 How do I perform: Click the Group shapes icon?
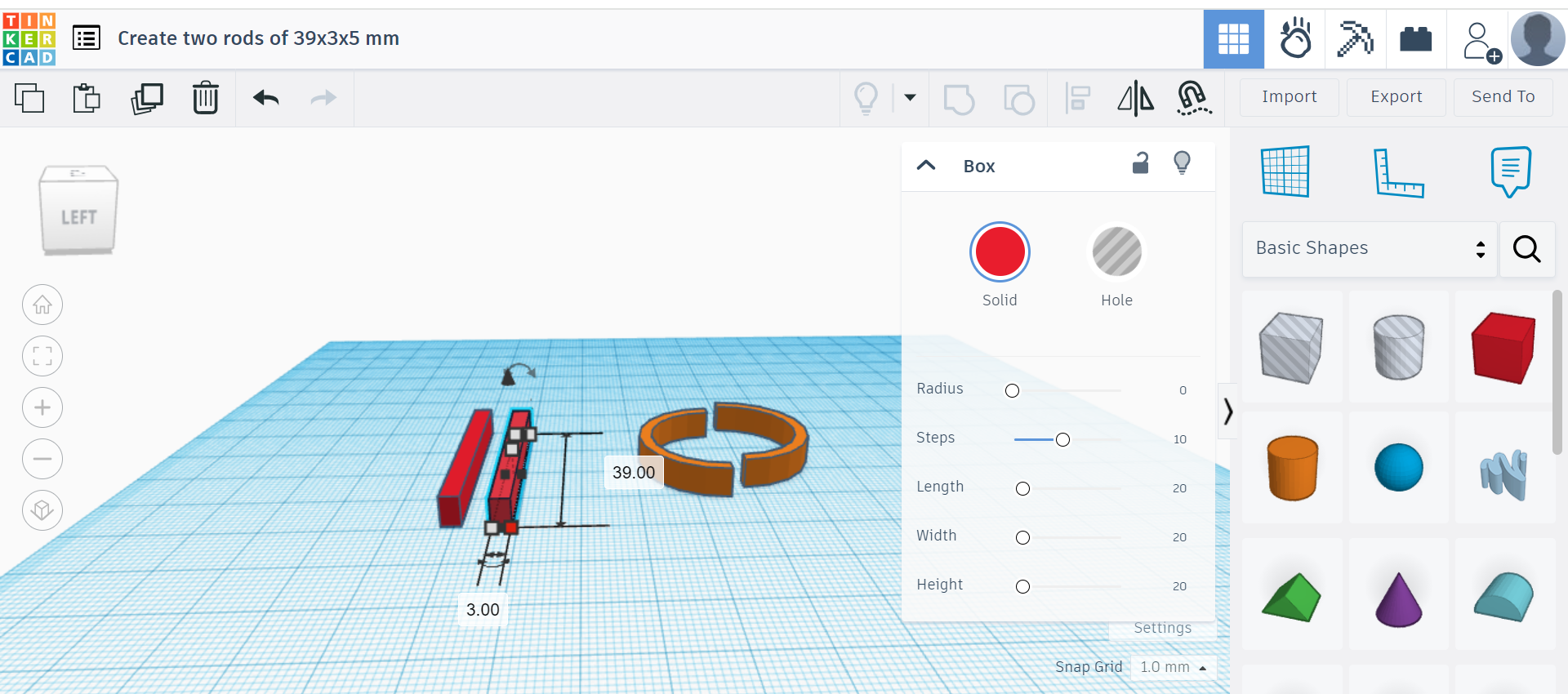(x=959, y=99)
